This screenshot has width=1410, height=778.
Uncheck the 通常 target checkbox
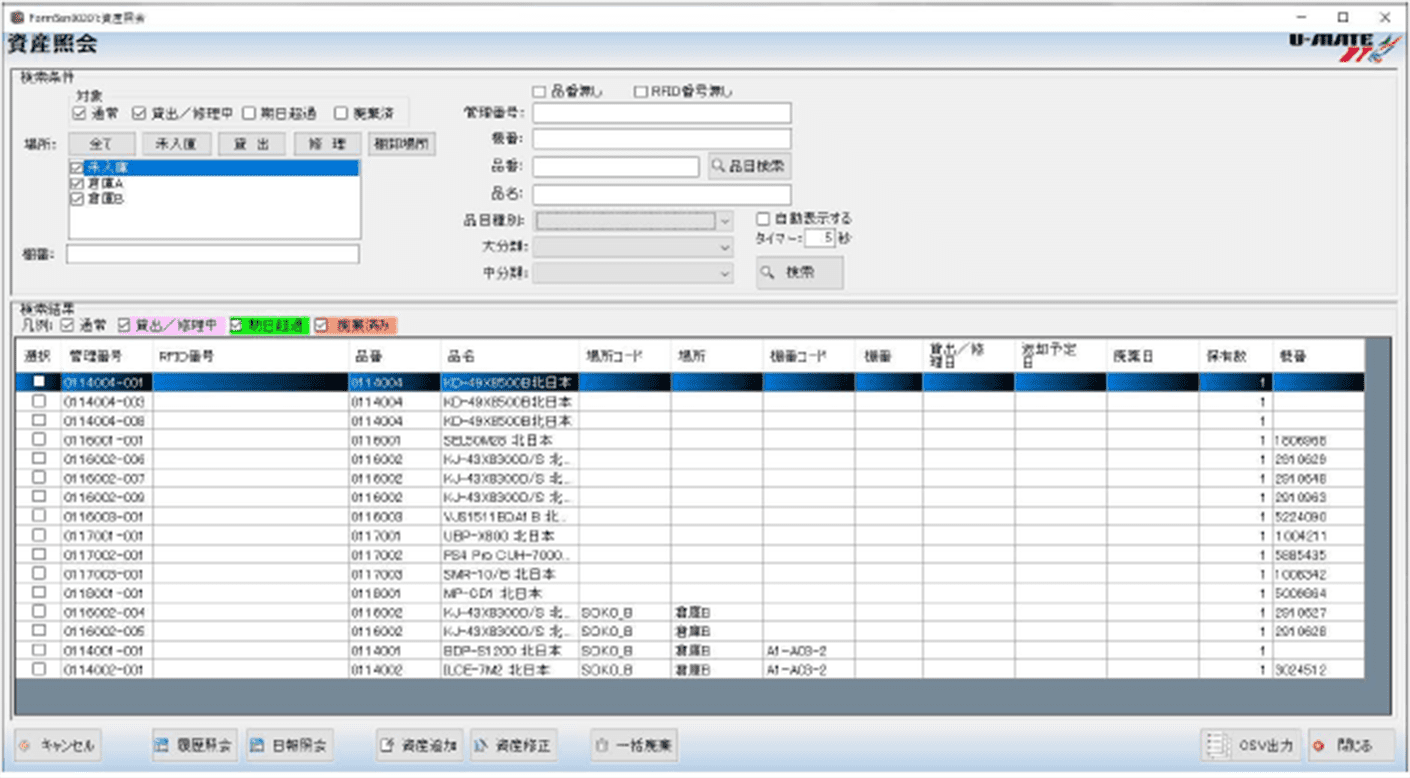(x=80, y=113)
